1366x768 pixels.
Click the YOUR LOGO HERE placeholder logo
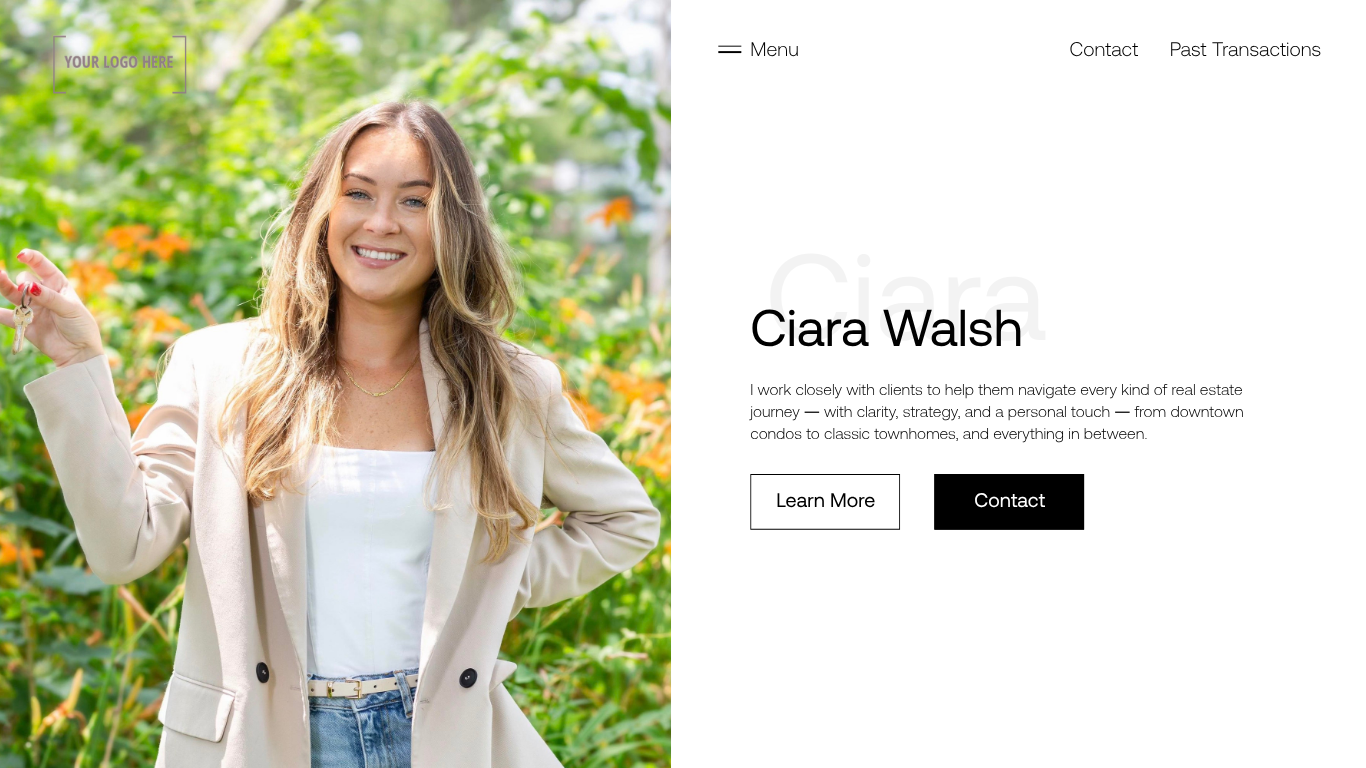click(120, 64)
